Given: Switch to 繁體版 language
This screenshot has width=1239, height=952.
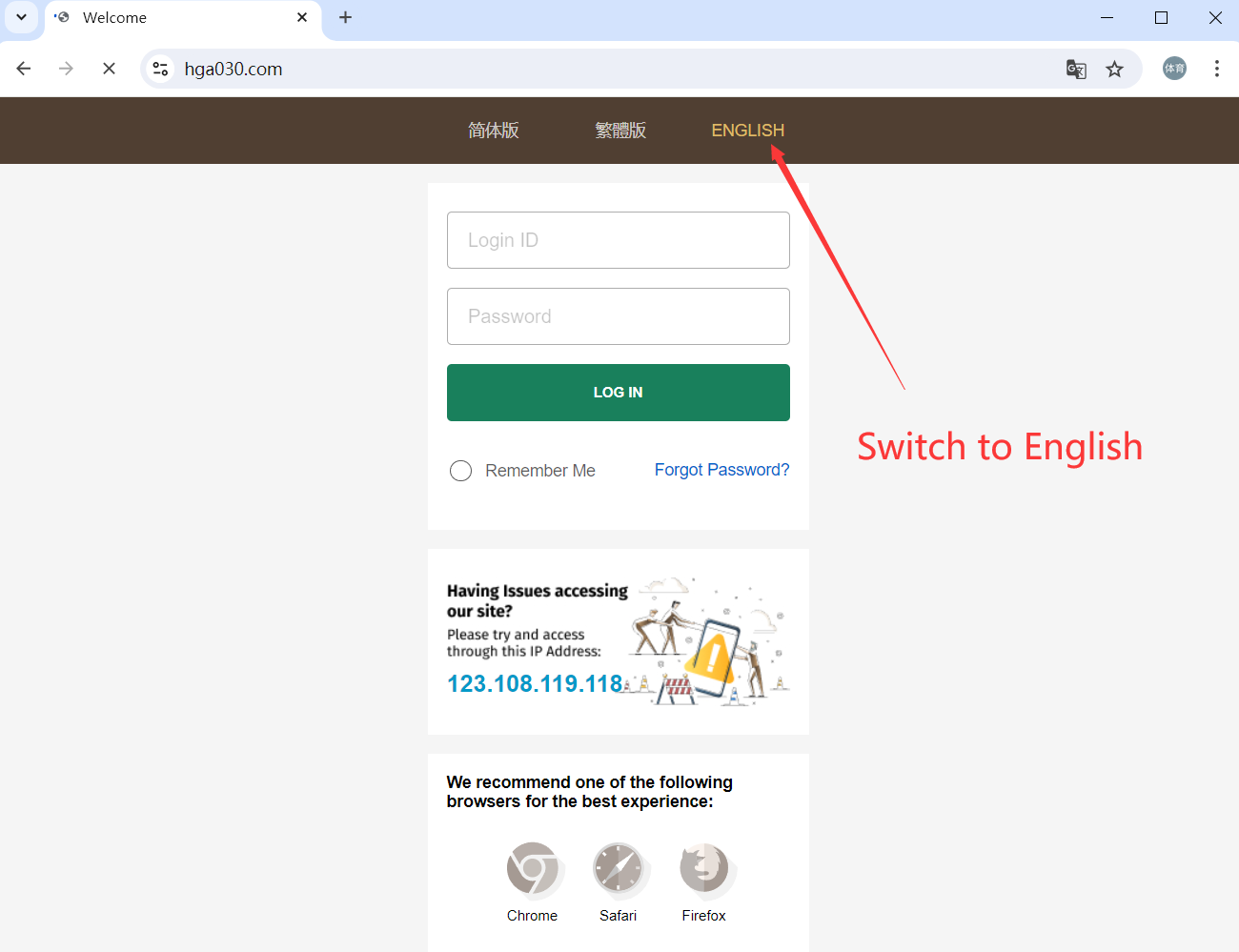Looking at the screenshot, I should [620, 131].
